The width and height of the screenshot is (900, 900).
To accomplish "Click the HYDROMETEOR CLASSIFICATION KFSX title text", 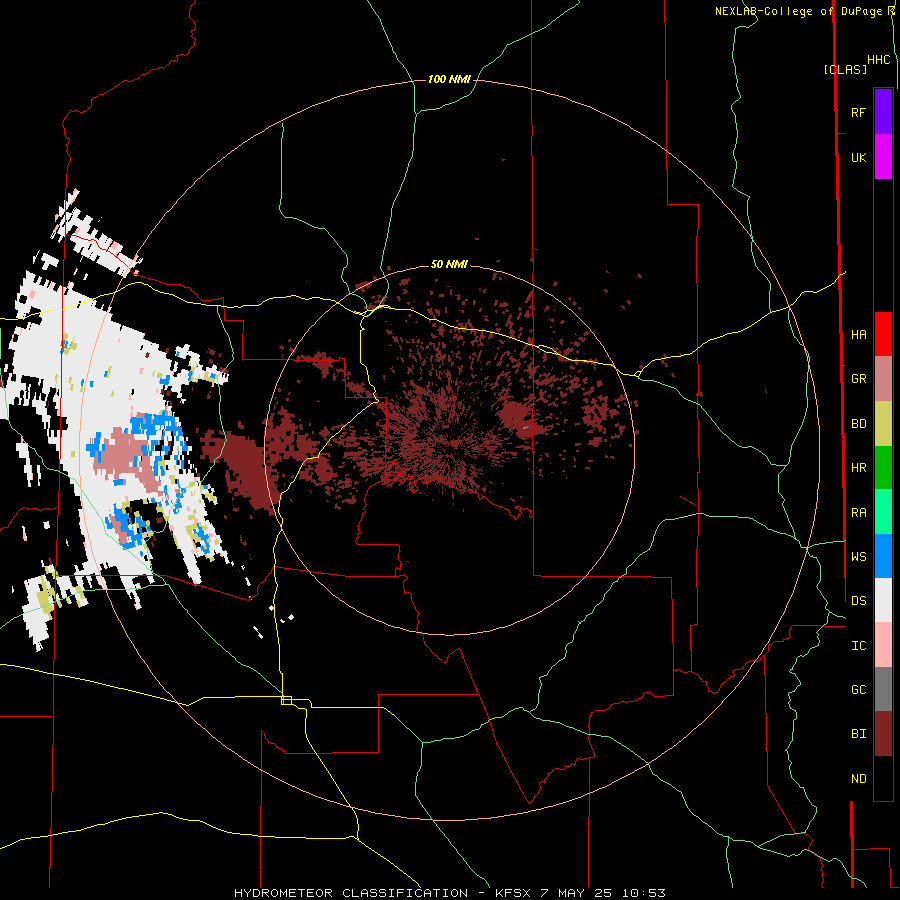I will pyautogui.click(x=449, y=893).
